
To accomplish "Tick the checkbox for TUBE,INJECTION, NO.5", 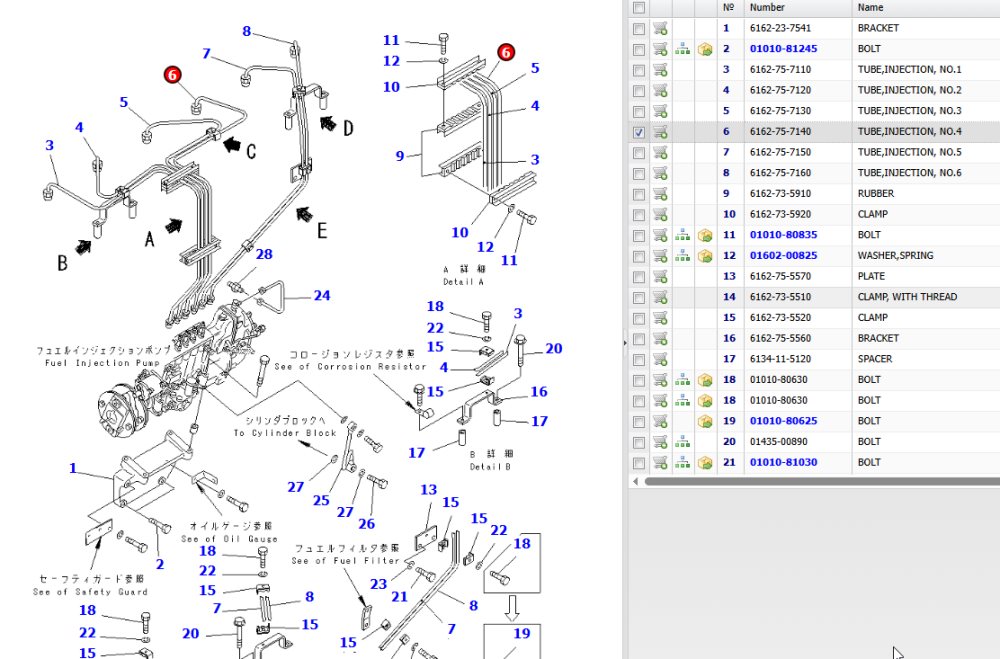I will pyautogui.click(x=639, y=153).
